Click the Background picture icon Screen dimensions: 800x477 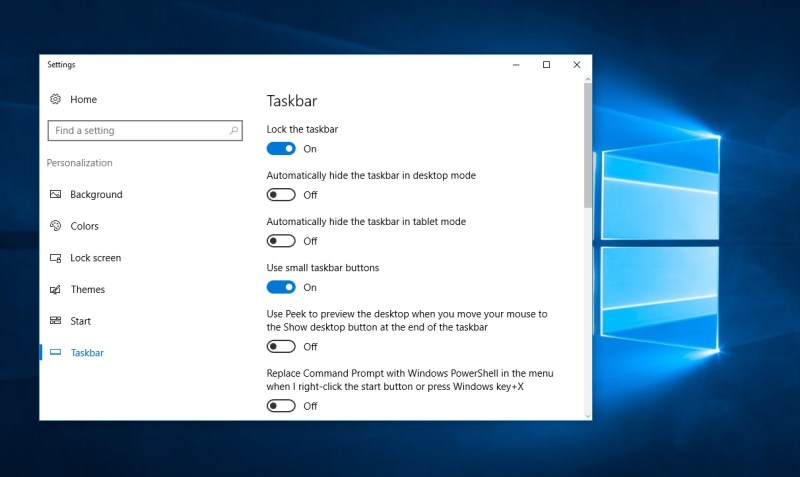pos(55,194)
